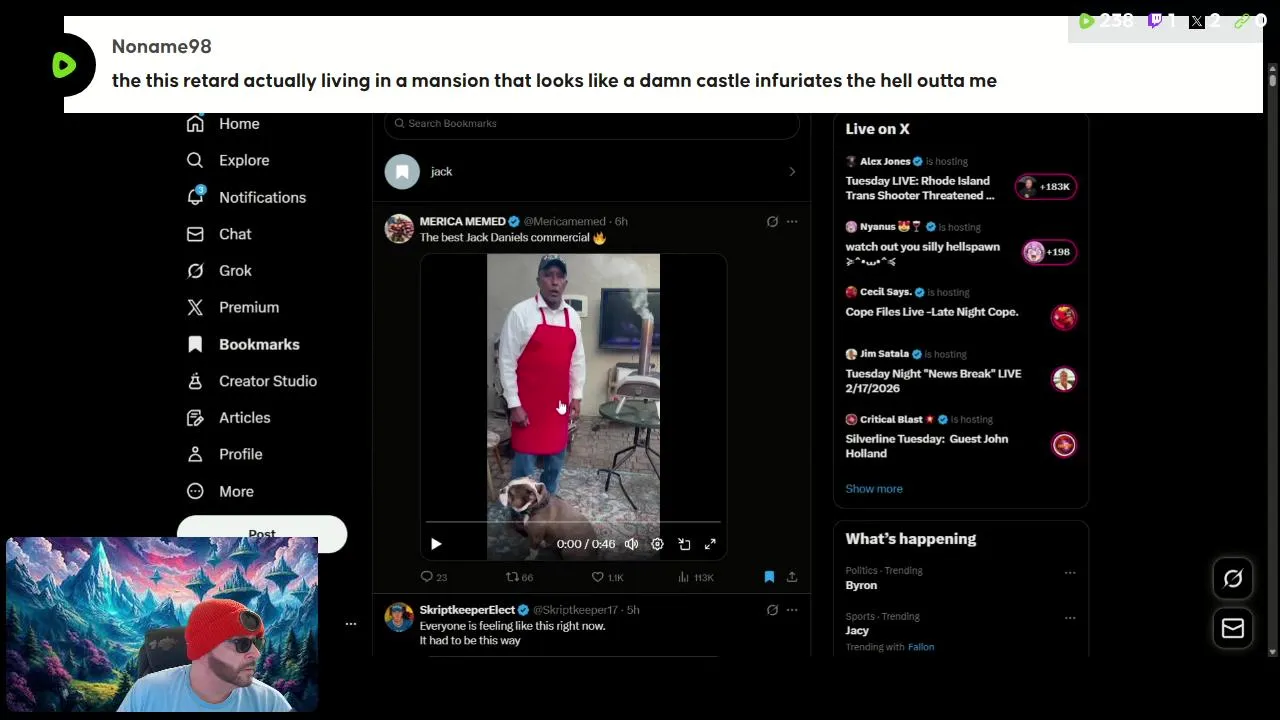Open more options on MERICA MEMED post
Viewport: 1280px width, 720px height.
[x=792, y=221]
